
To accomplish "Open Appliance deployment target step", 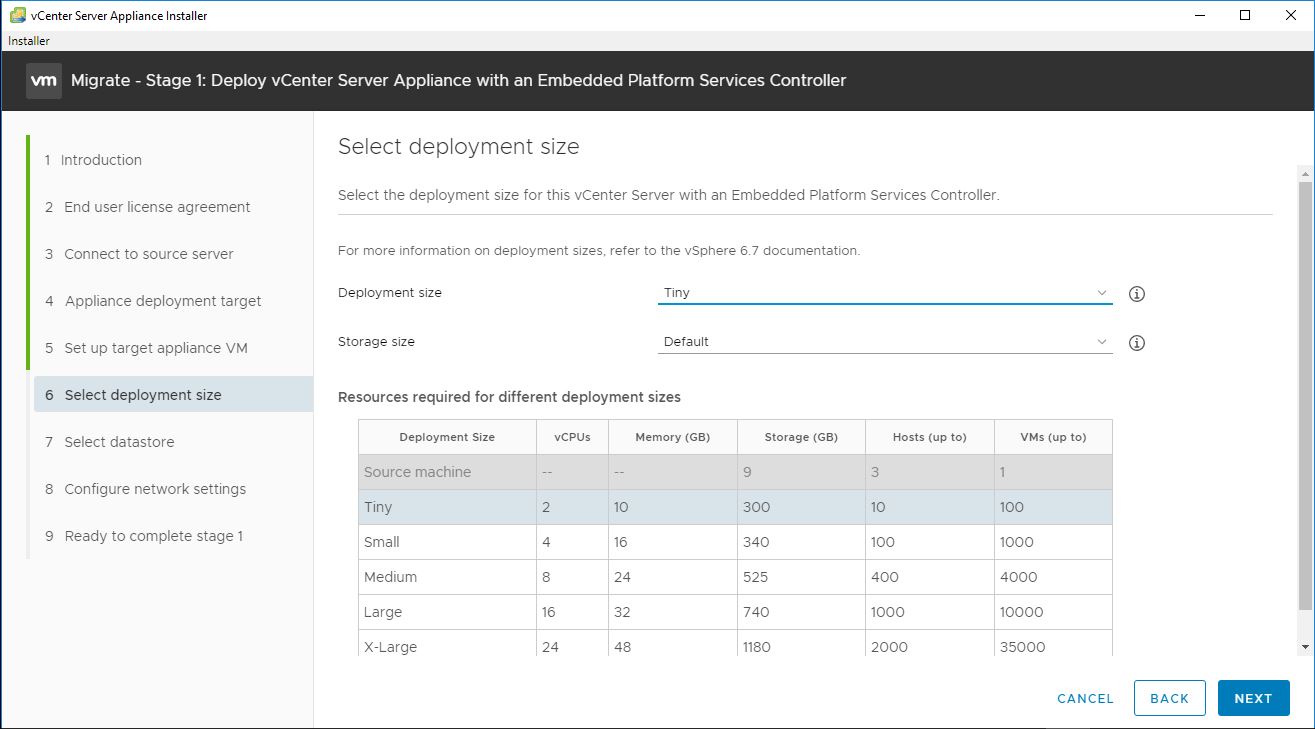I will (x=163, y=301).
